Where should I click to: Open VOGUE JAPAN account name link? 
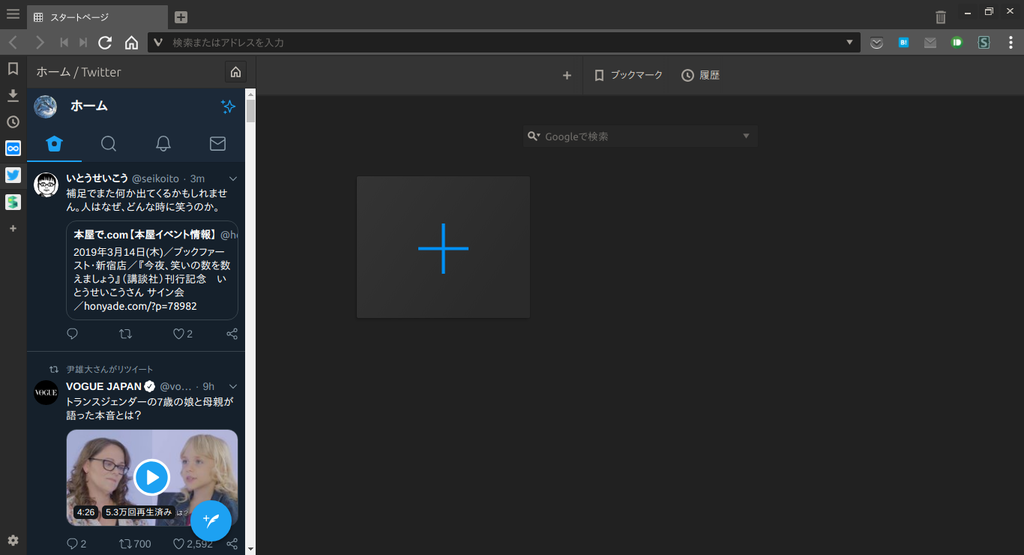pyautogui.click(x=104, y=387)
